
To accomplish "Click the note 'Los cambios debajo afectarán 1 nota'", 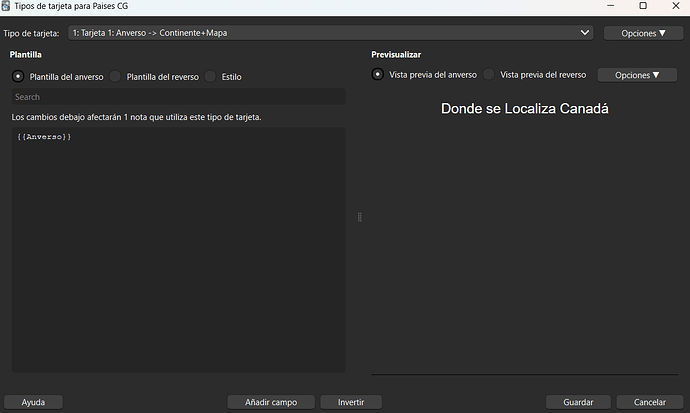I will pyautogui.click(x=136, y=117).
